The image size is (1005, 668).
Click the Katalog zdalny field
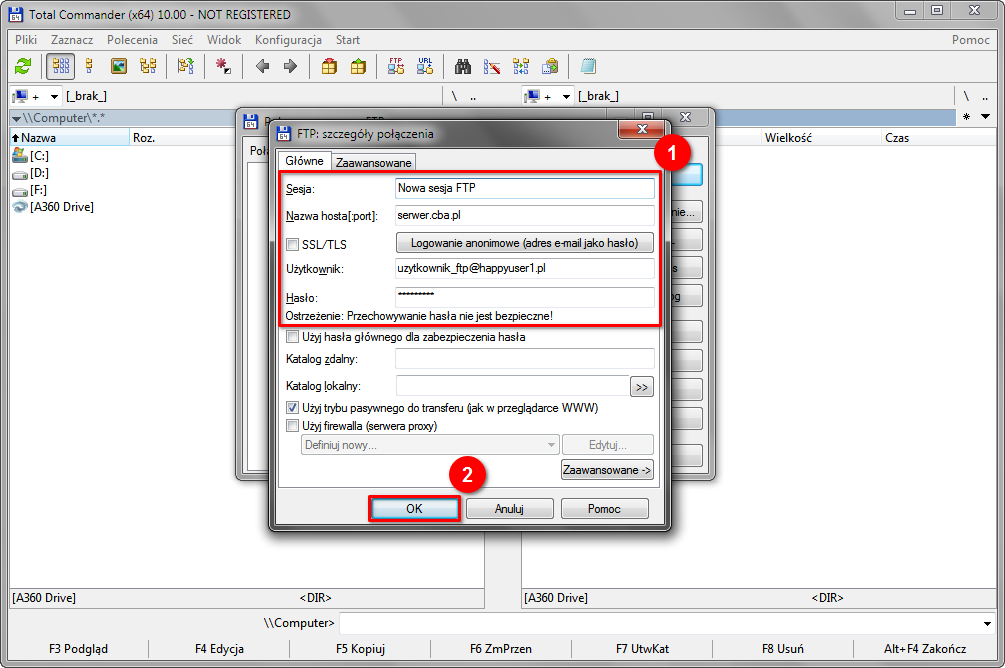point(525,359)
